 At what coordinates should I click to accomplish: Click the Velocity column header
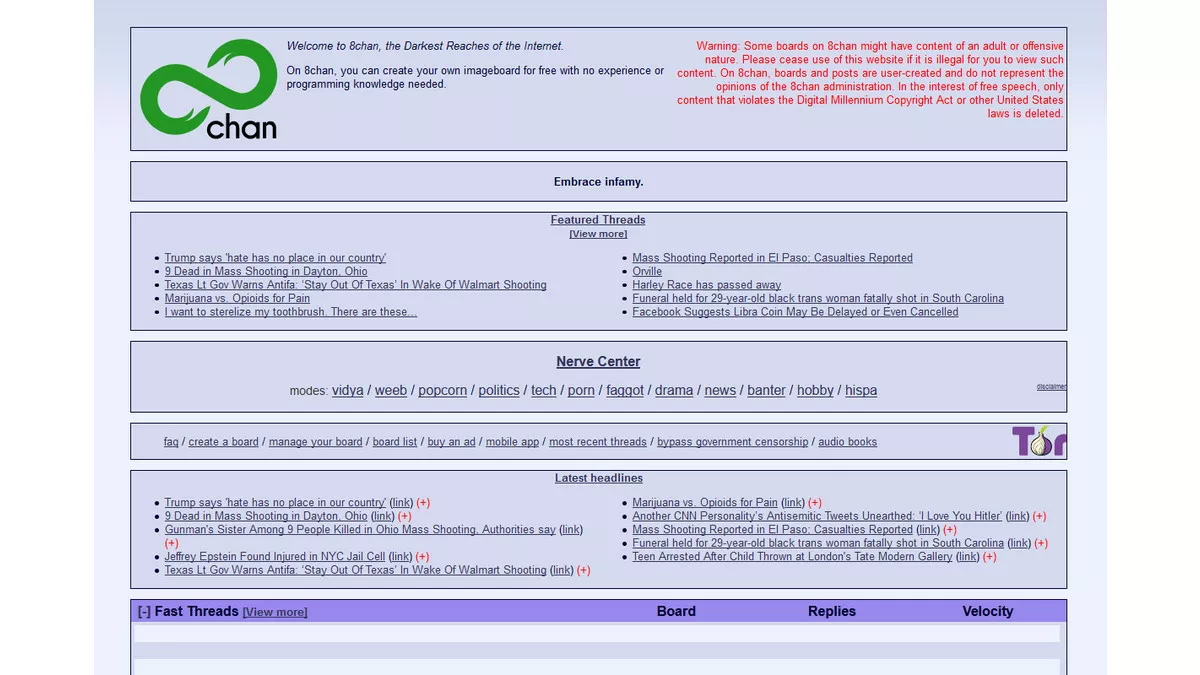pos(988,611)
